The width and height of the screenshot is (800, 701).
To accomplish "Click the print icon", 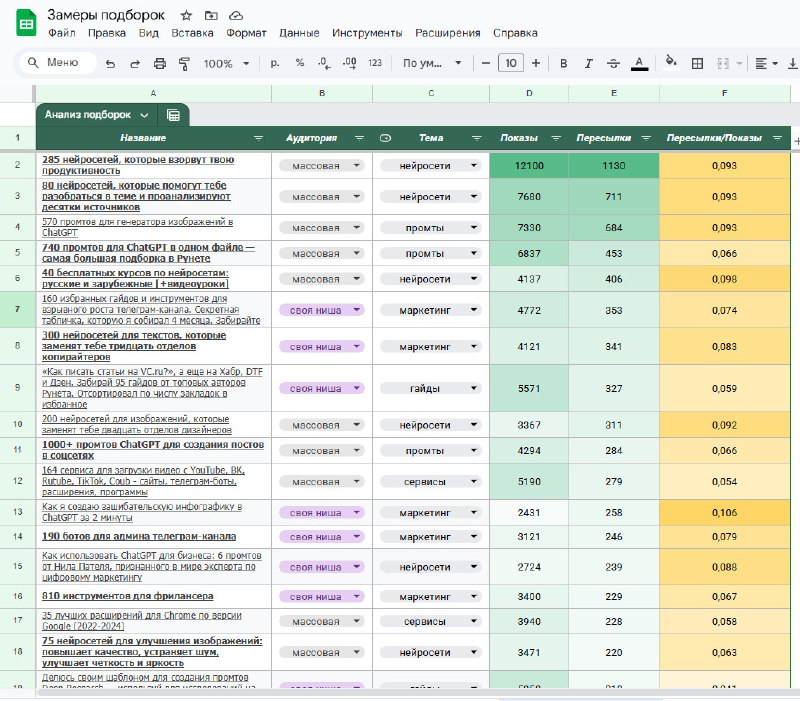I will [160, 63].
